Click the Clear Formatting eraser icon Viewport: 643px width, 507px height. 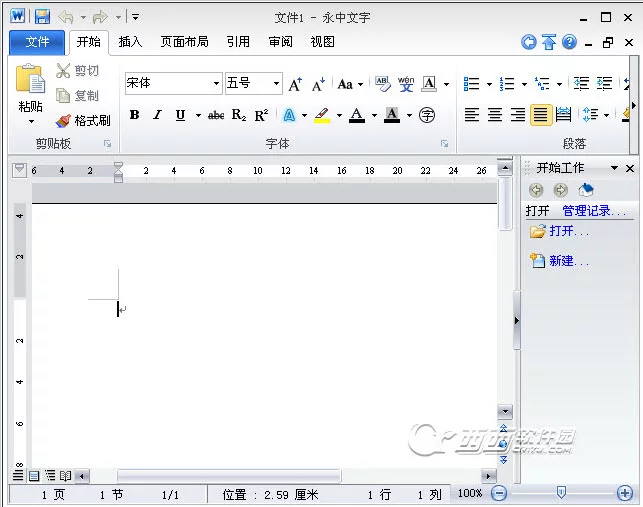pyautogui.click(x=383, y=84)
